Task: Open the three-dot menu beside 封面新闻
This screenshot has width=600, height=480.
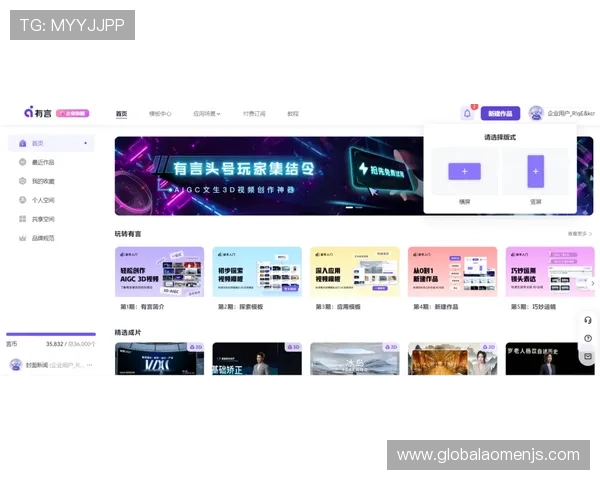Action: [x=90, y=365]
